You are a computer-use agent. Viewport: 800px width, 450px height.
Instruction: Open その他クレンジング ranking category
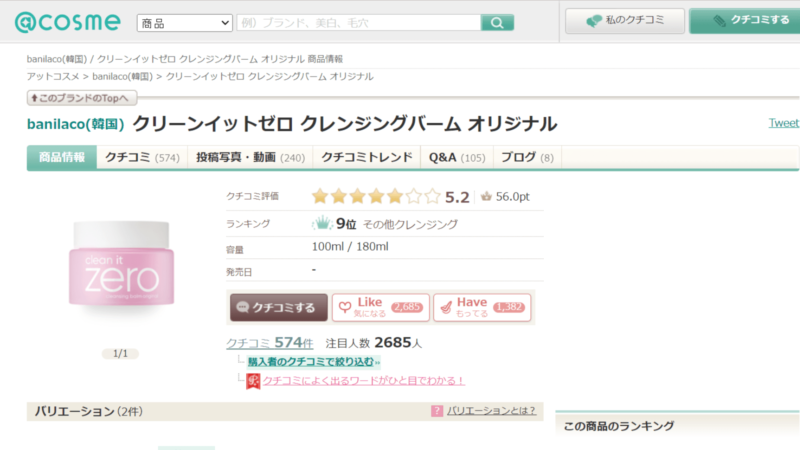[410, 224]
